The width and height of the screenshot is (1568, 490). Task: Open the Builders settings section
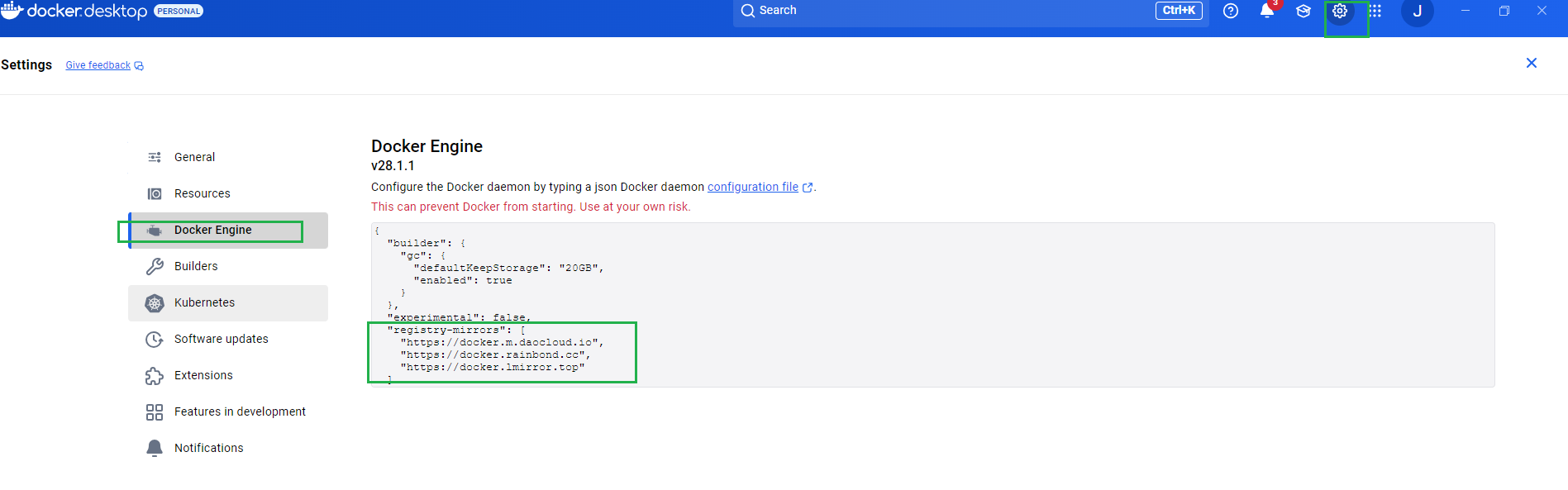tap(228, 266)
